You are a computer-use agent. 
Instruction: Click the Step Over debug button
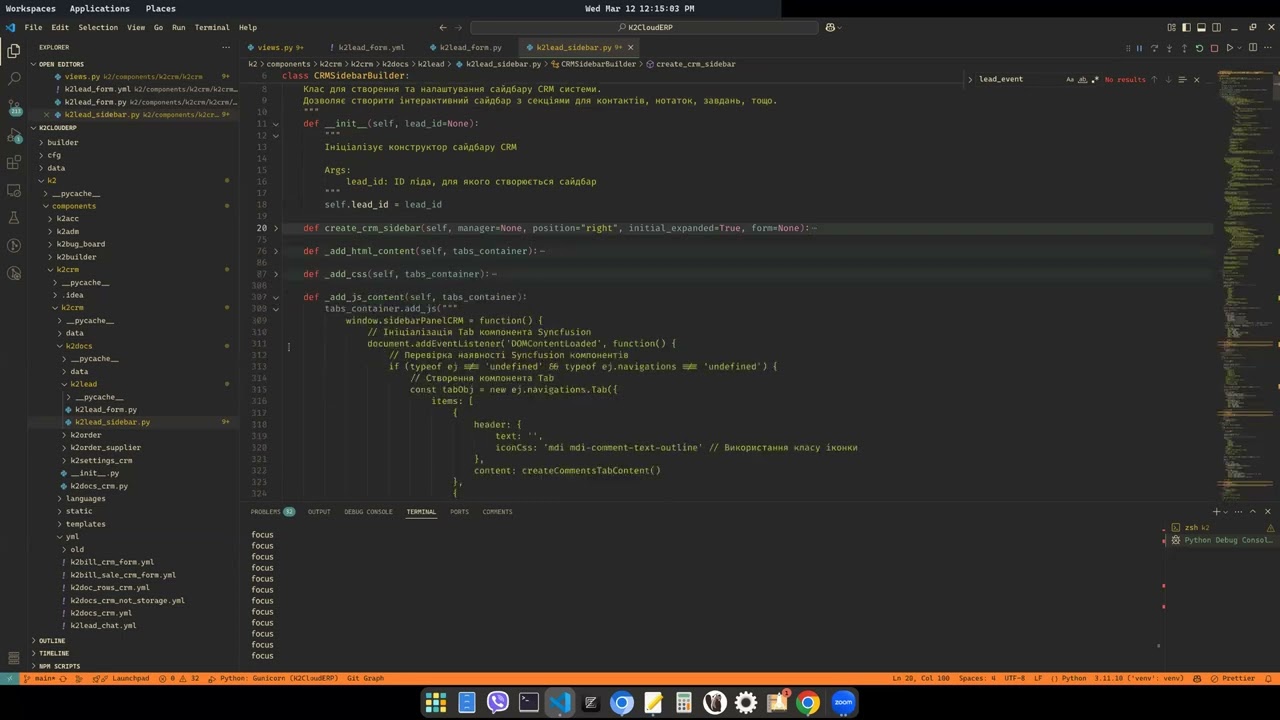(1154, 48)
